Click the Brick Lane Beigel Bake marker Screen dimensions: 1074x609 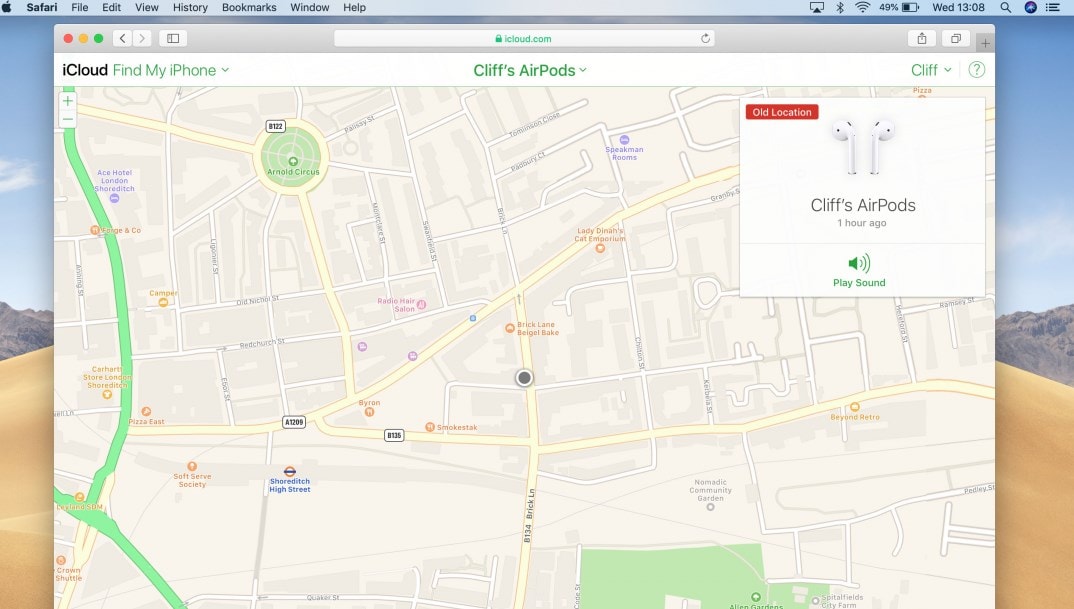pyautogui.click(x=510, y=328)
